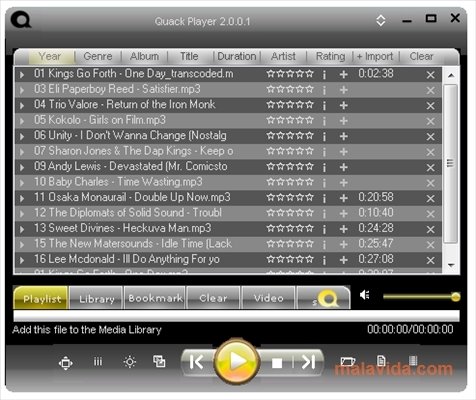This screenshot has width=476, height=400.
Task: Click the overlapping windows icon
Action: point(159,361)
